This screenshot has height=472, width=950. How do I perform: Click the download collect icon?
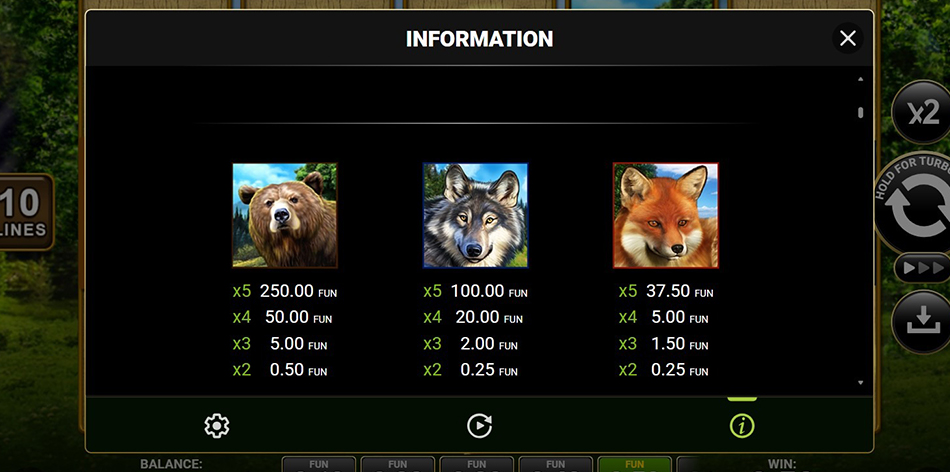coord(920,320)
